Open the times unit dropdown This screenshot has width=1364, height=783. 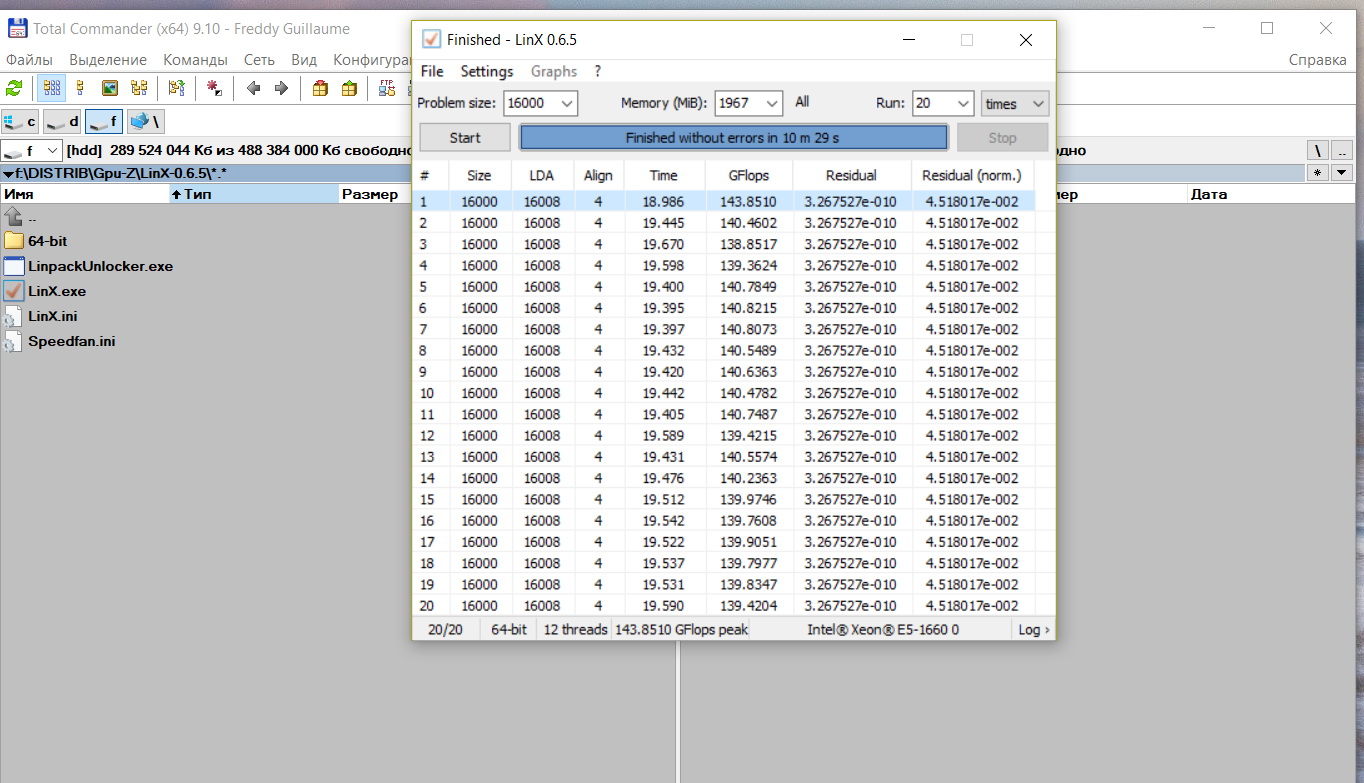[1014, 103]
